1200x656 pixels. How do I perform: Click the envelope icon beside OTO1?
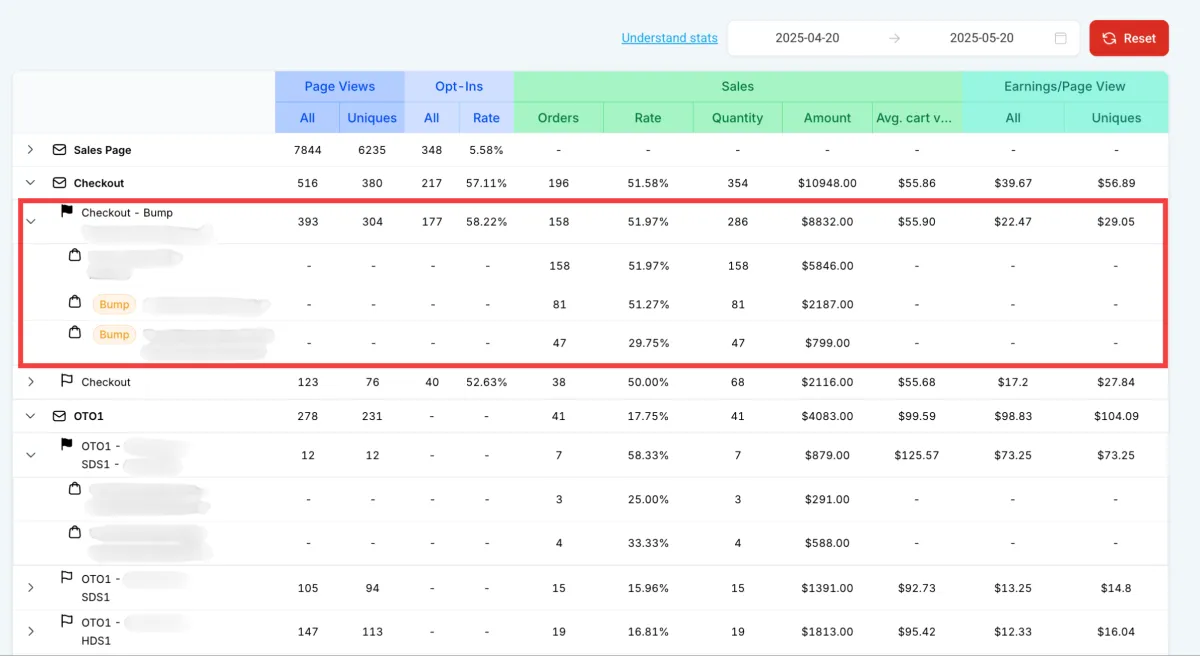click(59, 416)
